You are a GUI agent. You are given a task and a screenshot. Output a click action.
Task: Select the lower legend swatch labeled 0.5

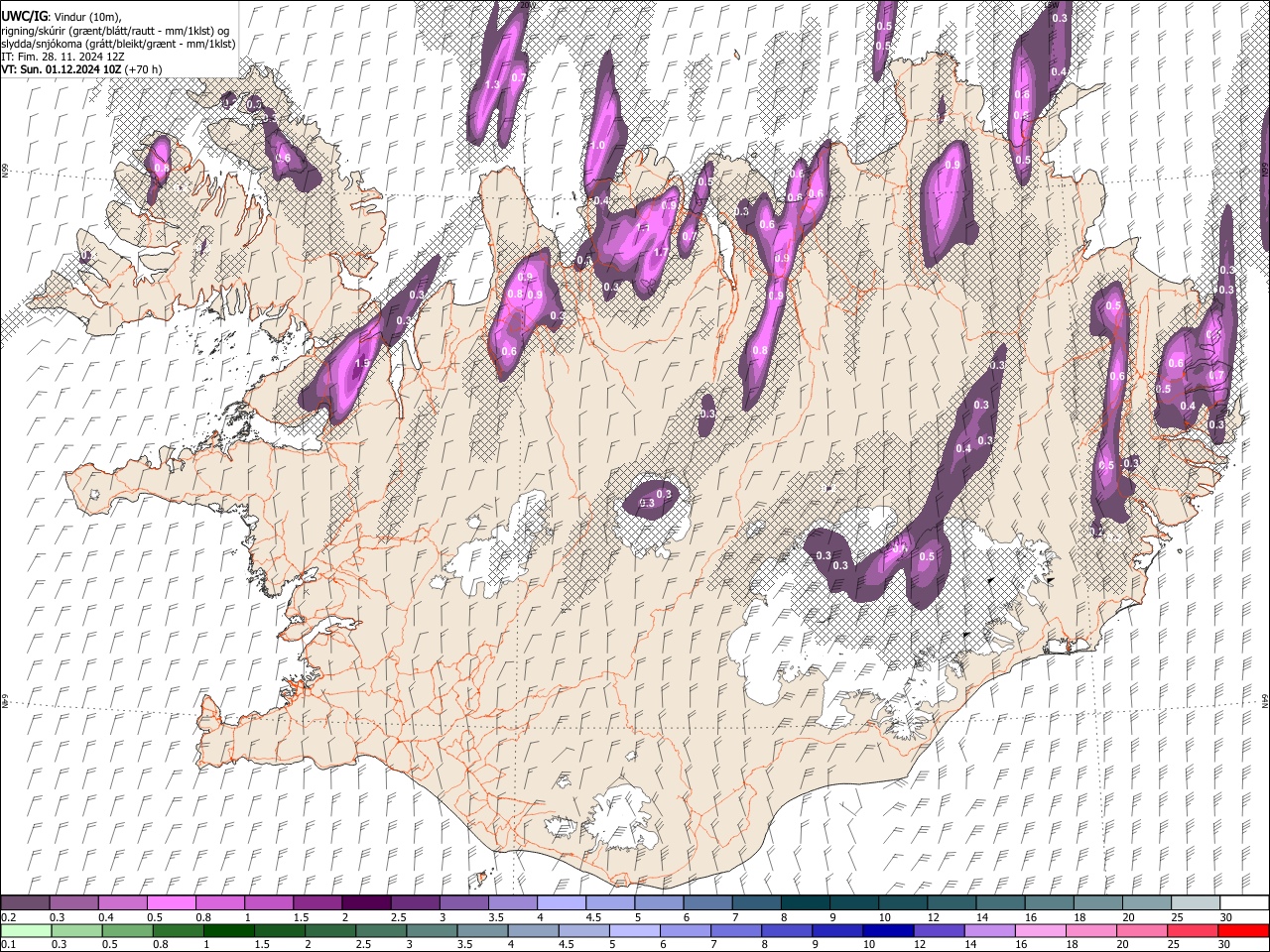click(127, 930)
